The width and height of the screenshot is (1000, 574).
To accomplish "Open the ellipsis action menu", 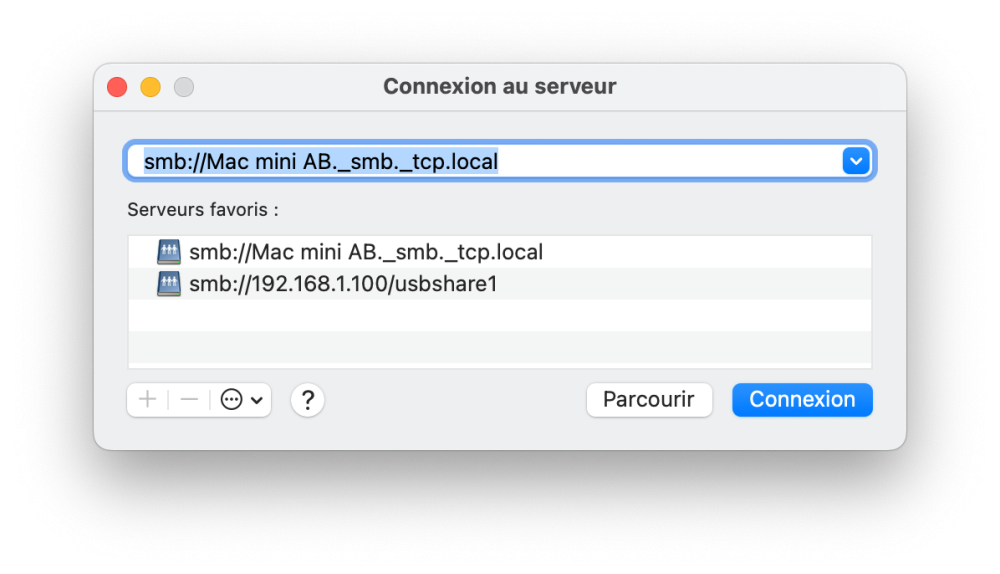I will click(x=232, y=400).
